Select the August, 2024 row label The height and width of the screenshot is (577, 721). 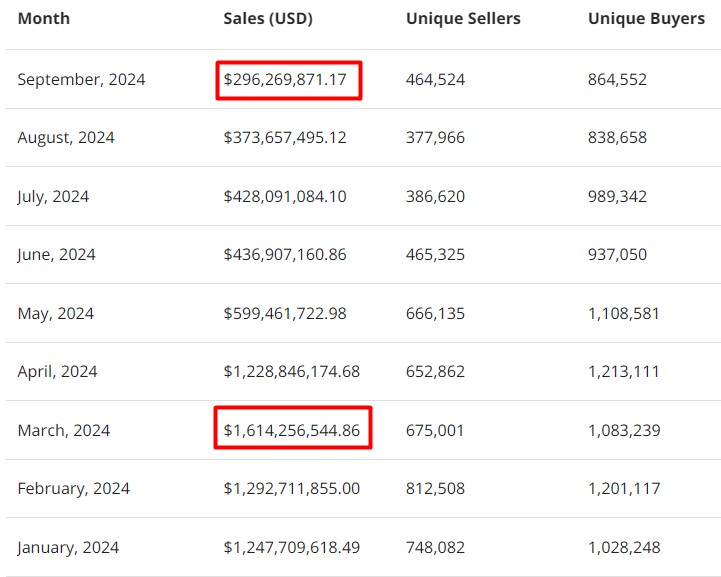pyautogui.click(x=66, y=138)
